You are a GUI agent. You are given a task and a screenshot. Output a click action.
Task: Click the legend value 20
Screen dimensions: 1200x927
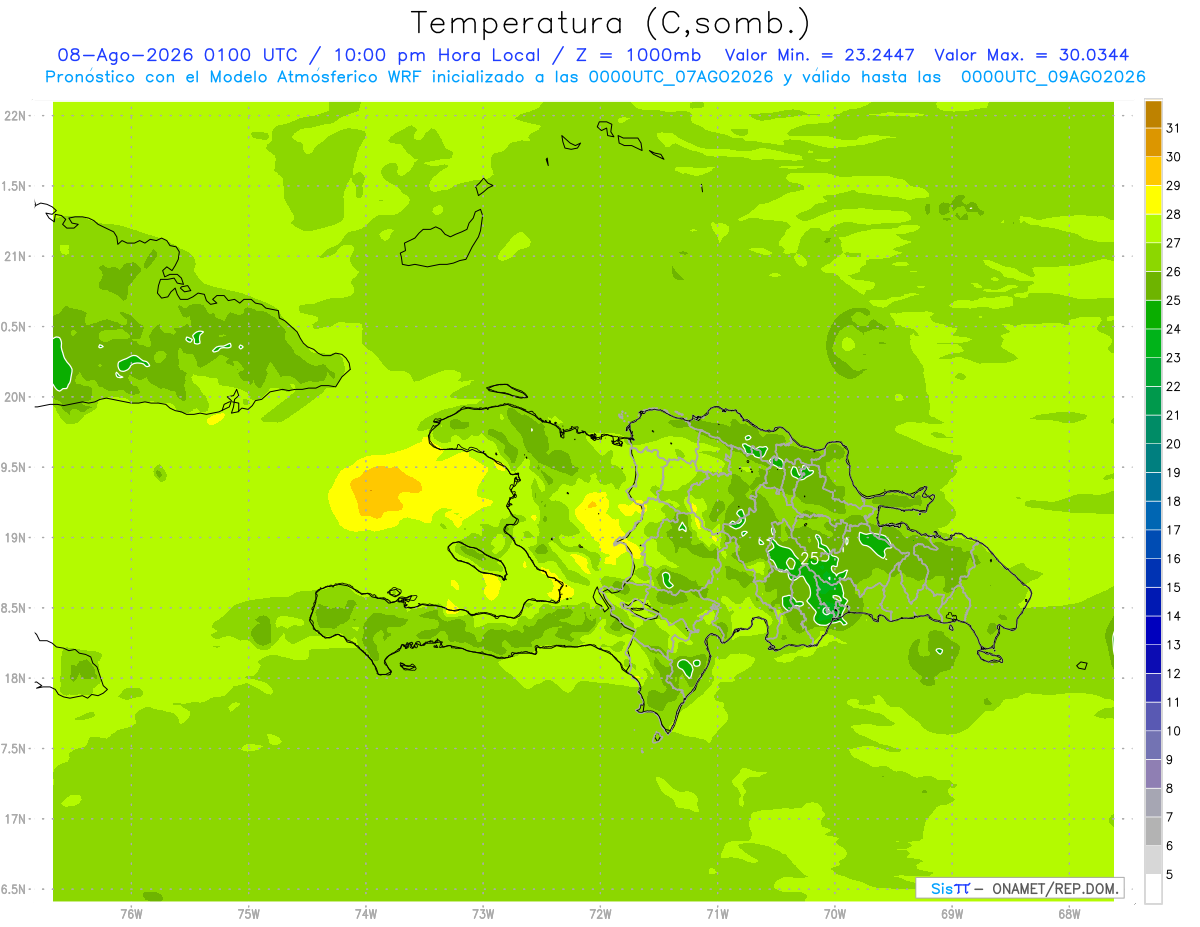tap(1174, 444)
